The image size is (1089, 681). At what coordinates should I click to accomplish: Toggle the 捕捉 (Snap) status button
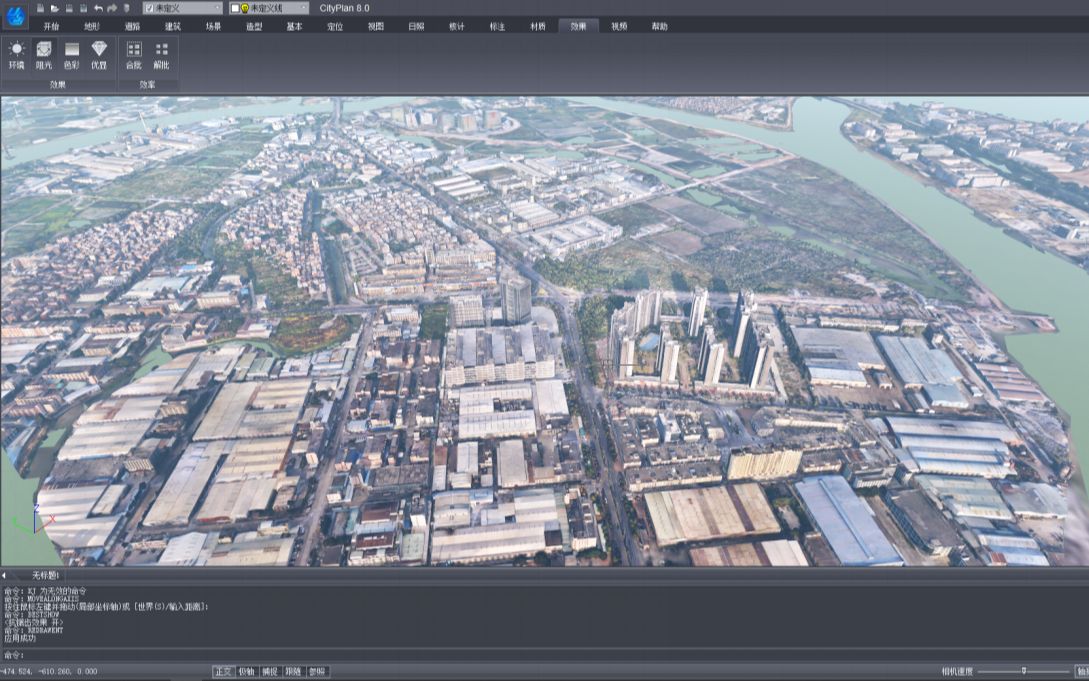point(270,672)
